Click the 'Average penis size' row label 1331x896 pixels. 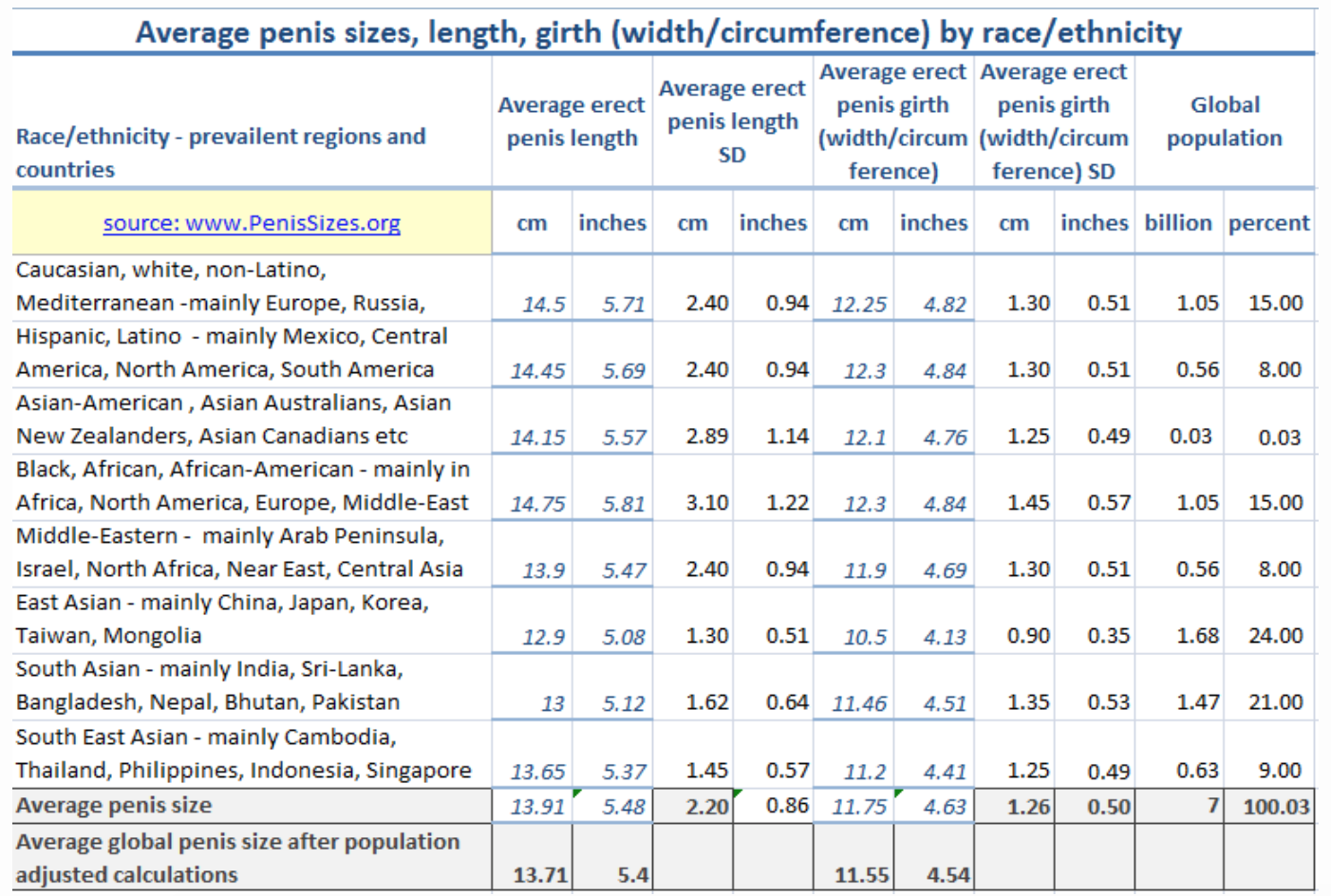point(114,806)
